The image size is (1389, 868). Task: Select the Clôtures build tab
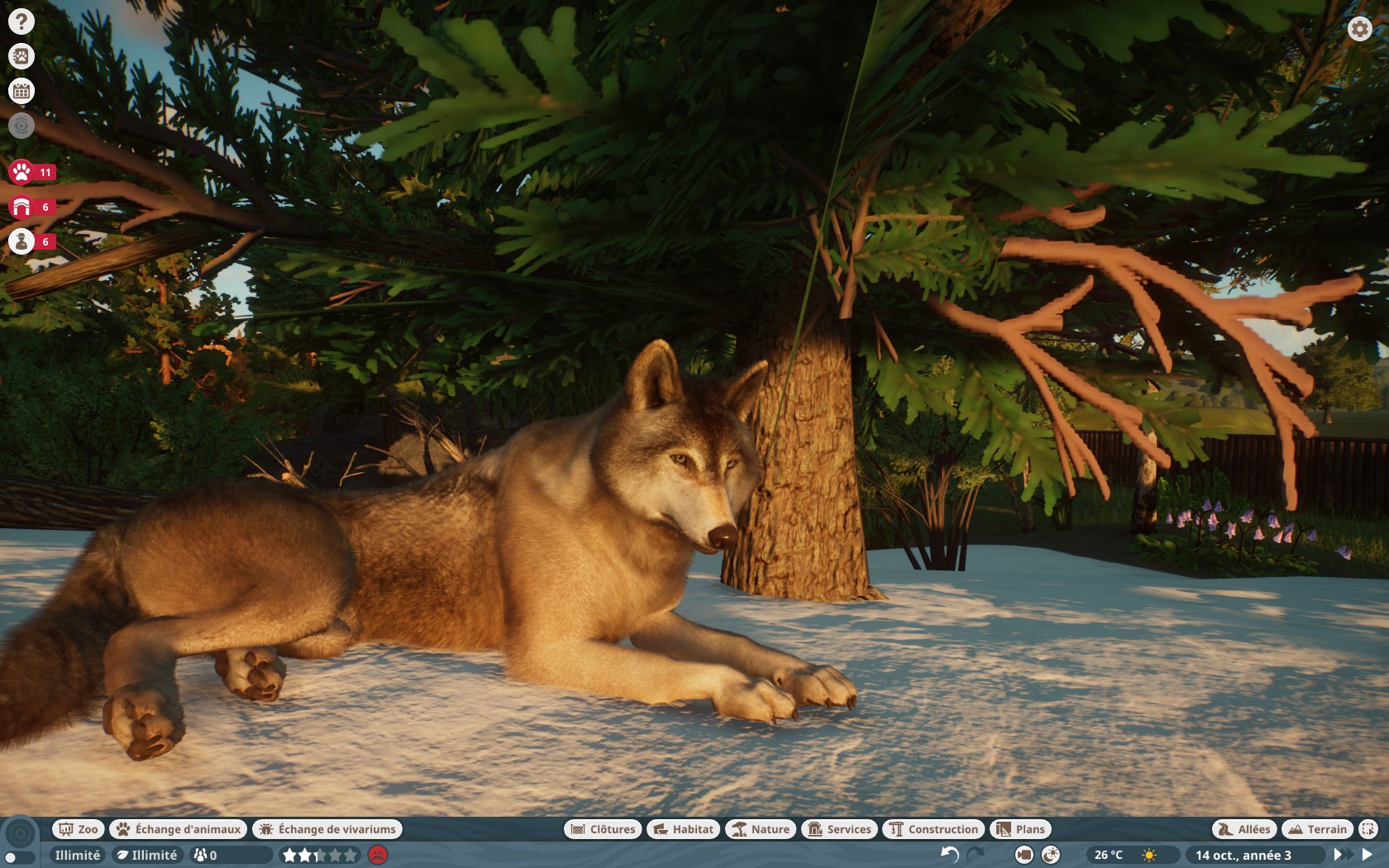[604, 829]
